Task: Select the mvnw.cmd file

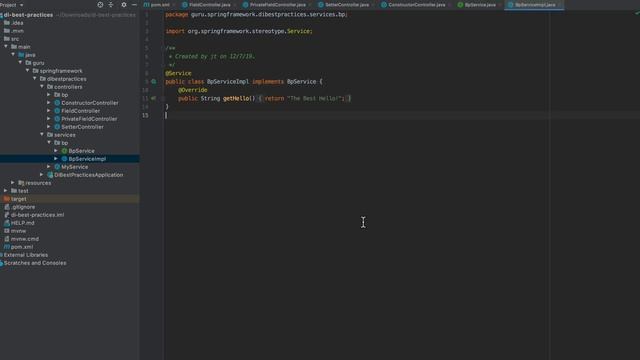Action: pos(25,239)
